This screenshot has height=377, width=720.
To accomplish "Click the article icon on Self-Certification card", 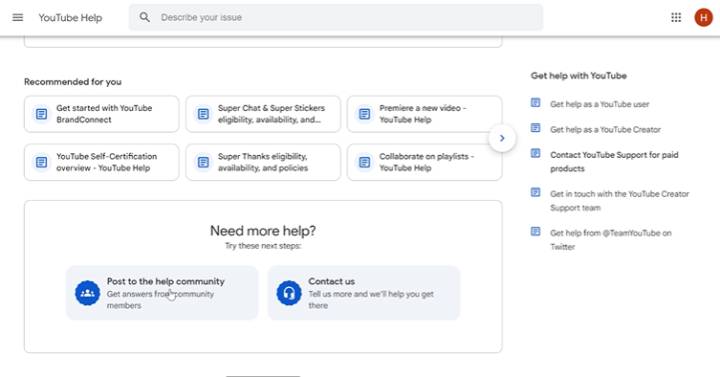I will pyautogui.click(x=41, y=162).
